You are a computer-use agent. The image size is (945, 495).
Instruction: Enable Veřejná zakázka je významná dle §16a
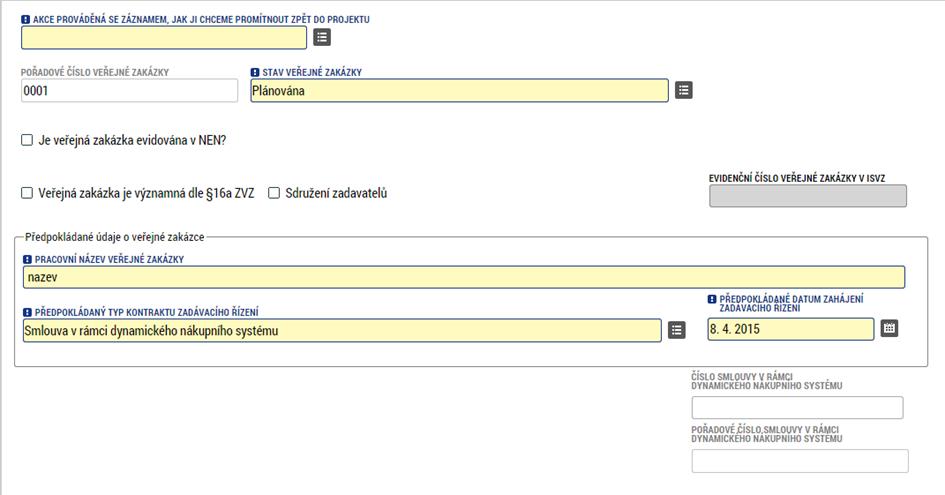pyautogui.click(x=27, y=193)
